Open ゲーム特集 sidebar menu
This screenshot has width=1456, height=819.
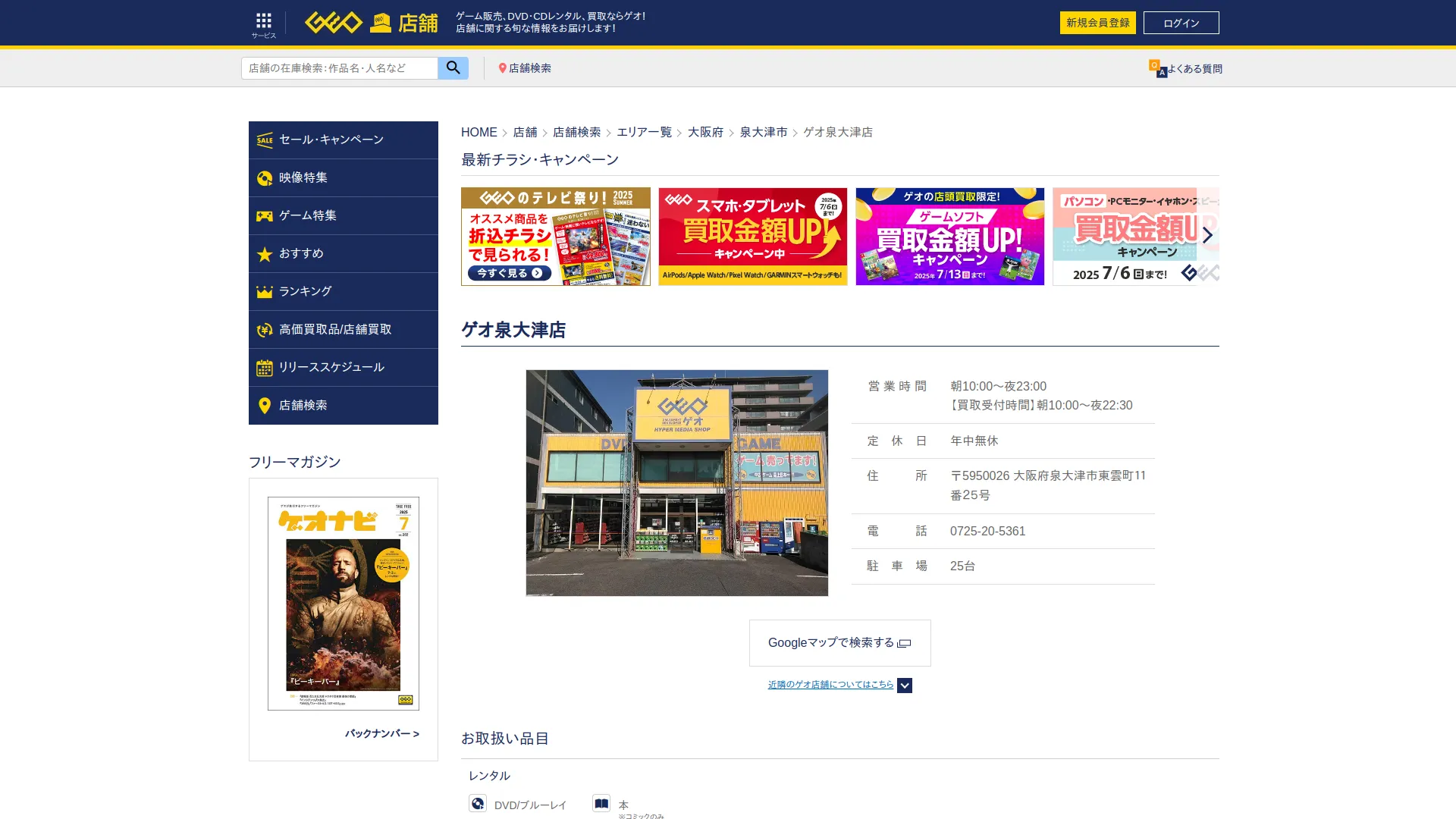tap(344, 215)
